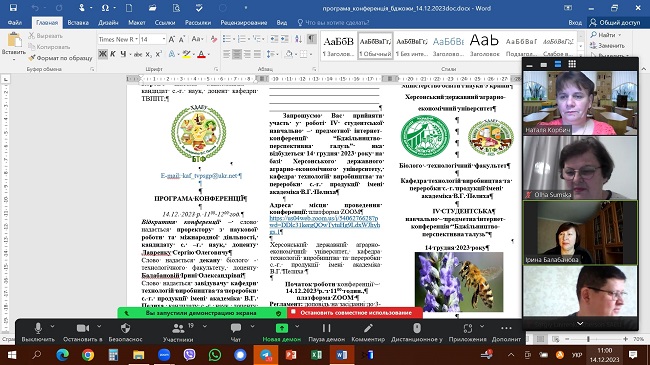Open Zoom Дополнительно more menu
The width and height of the screenshot is (650, 365).
[x=506, y=332]
